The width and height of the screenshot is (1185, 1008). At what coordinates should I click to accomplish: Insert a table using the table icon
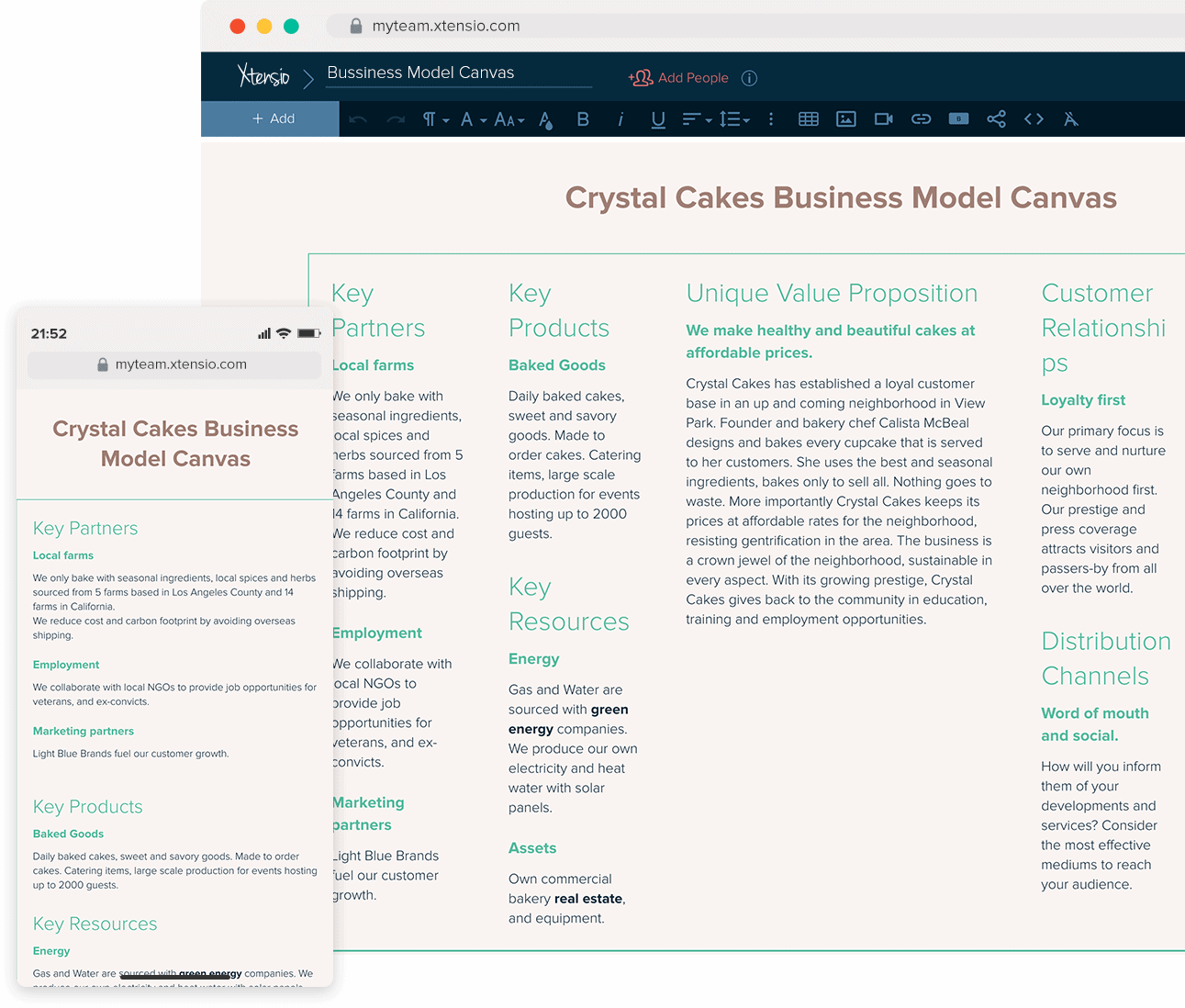pos(809,118)
